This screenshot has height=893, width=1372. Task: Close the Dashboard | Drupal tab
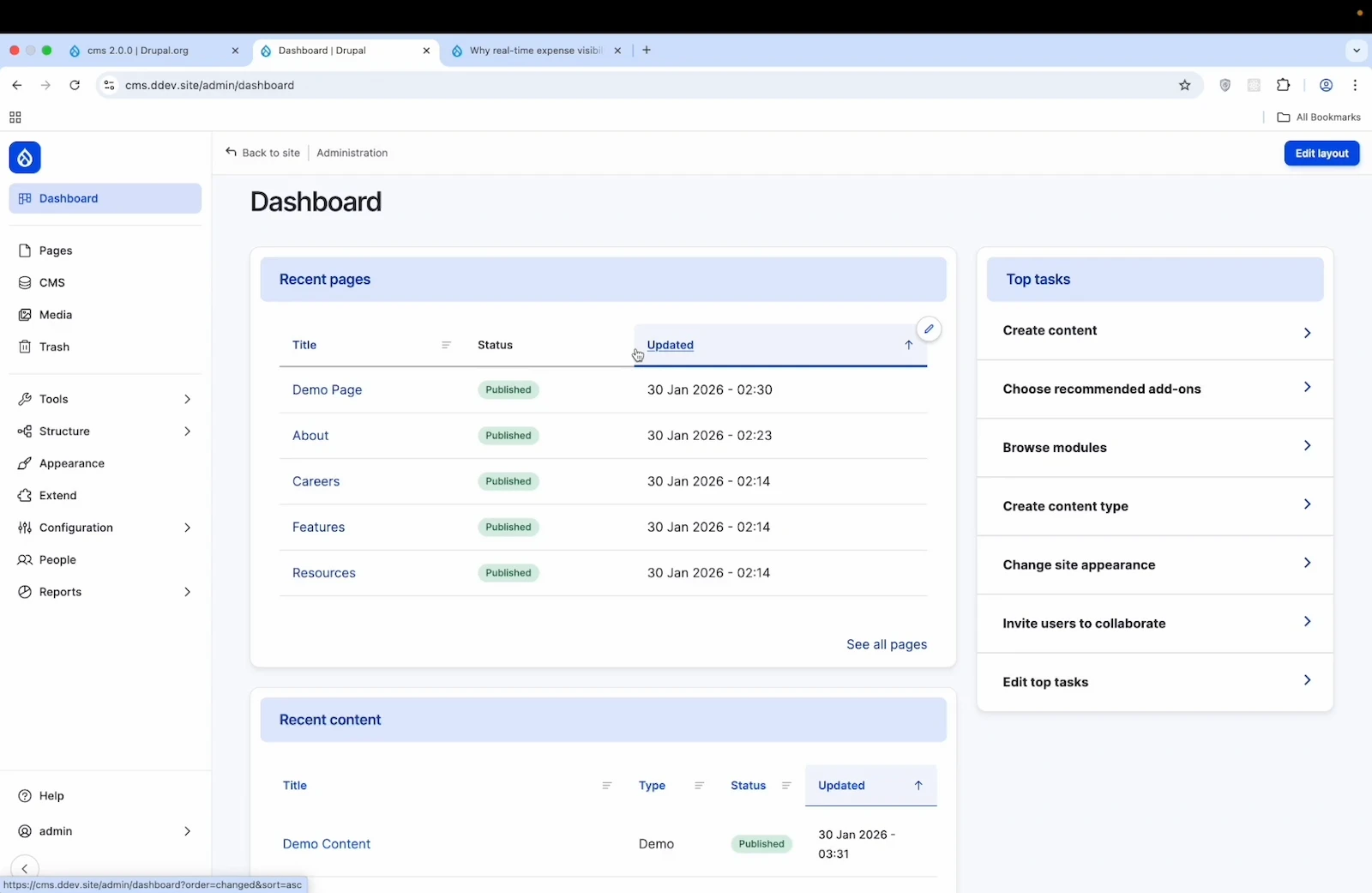coord(426,51)
